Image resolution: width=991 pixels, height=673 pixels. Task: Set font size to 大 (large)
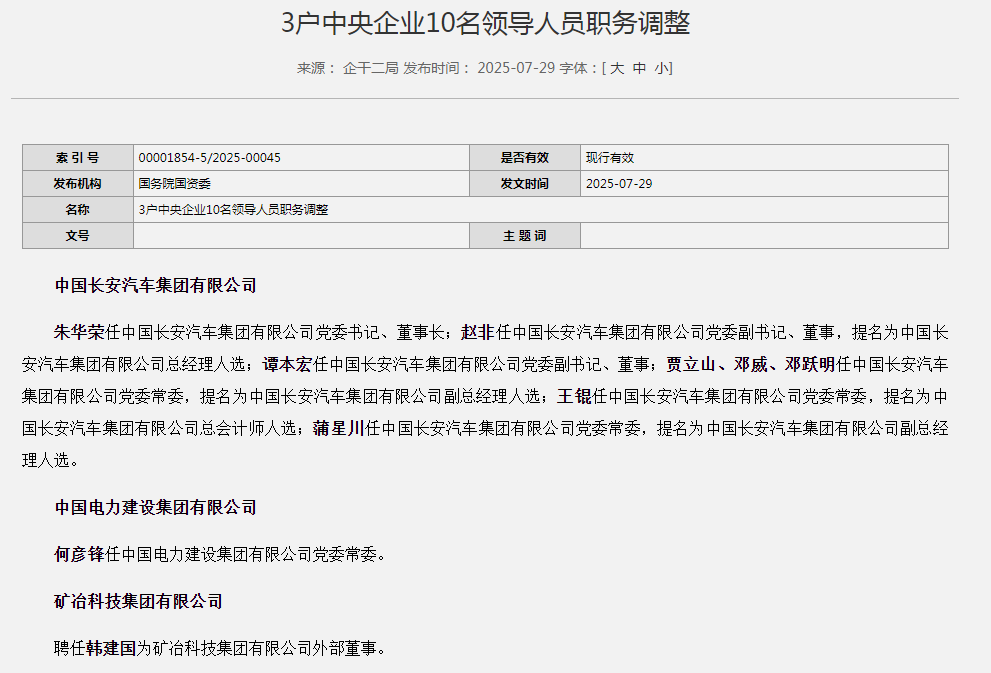(617, 68)
